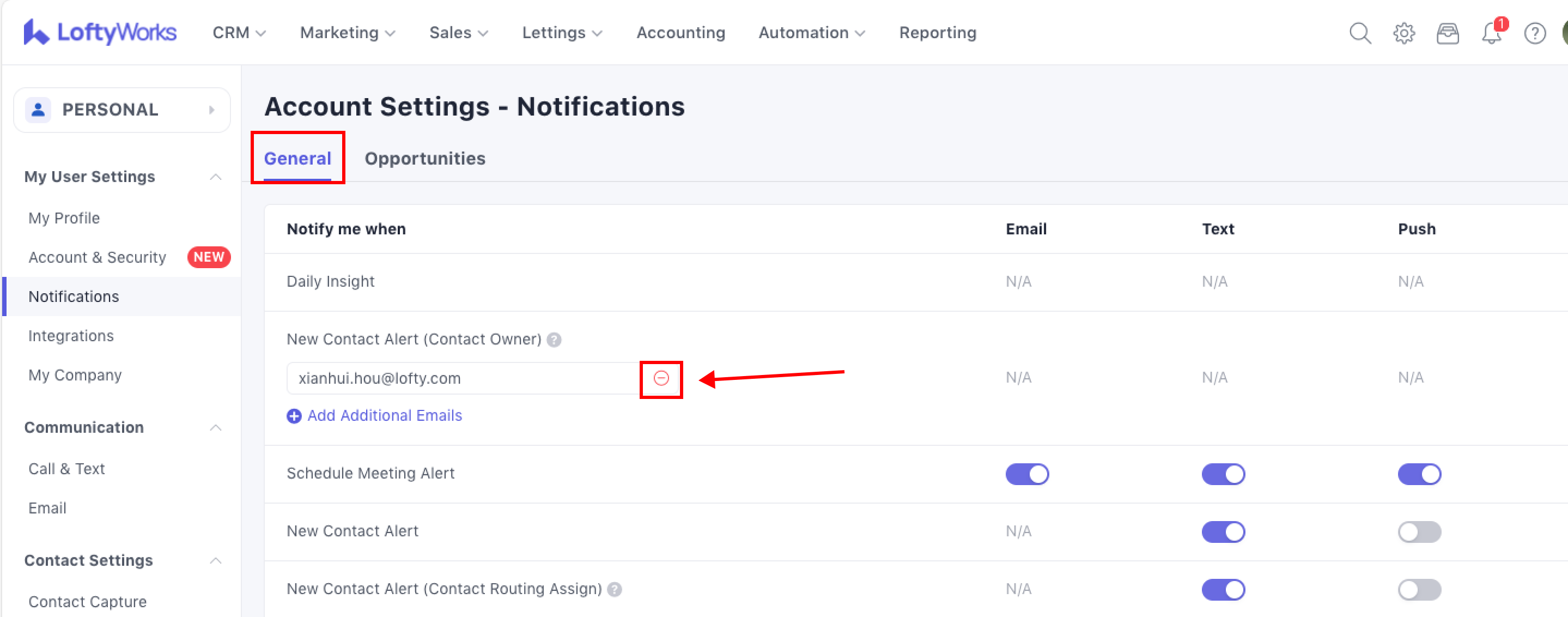Viewport: 1568px width, 617px height.
Task: Click the LoftyWorks logo
Action: pos(100,32)
